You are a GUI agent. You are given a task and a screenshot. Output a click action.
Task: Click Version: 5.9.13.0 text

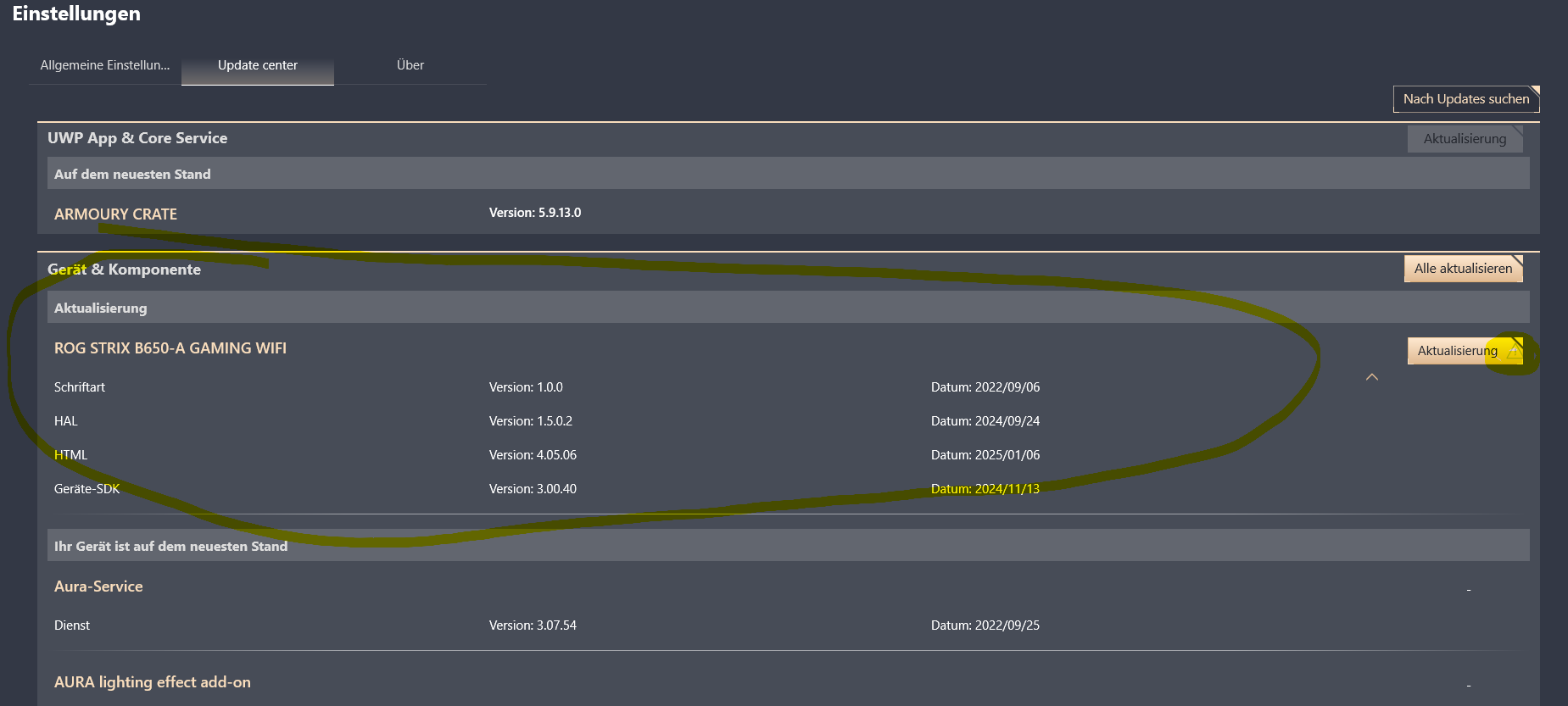(535, 213)
